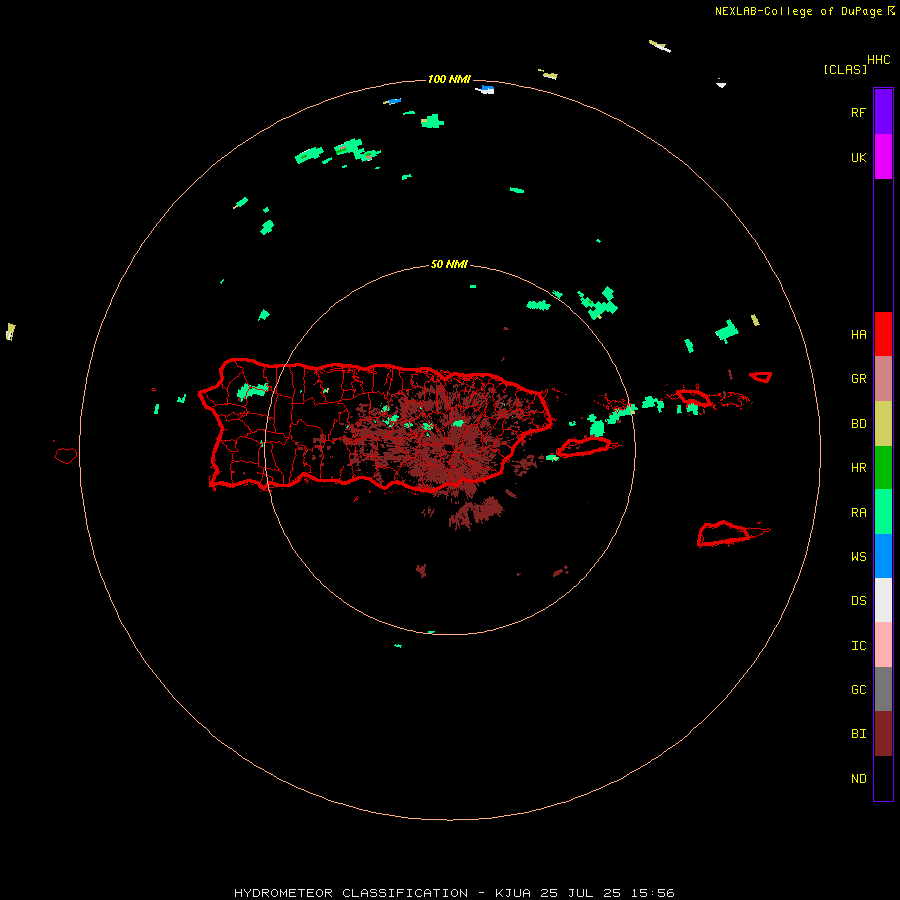Click the RF legend label

coord(859,112)
